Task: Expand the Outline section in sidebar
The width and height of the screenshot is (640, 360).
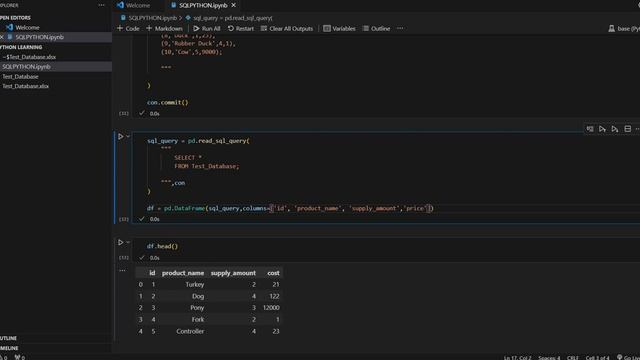Action: (9, 338)
